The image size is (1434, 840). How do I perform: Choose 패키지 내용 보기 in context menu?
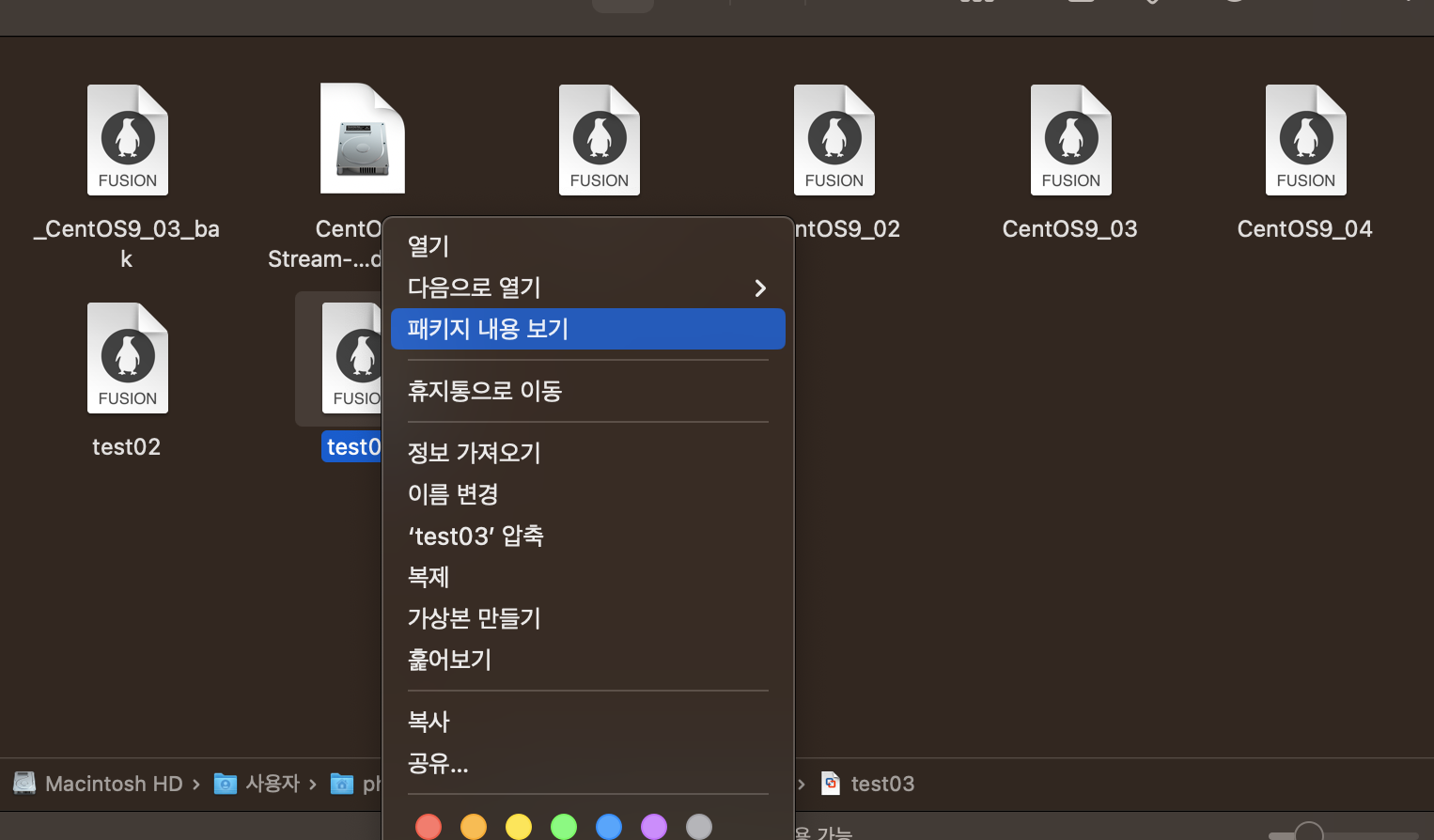(x=587, y=329)
